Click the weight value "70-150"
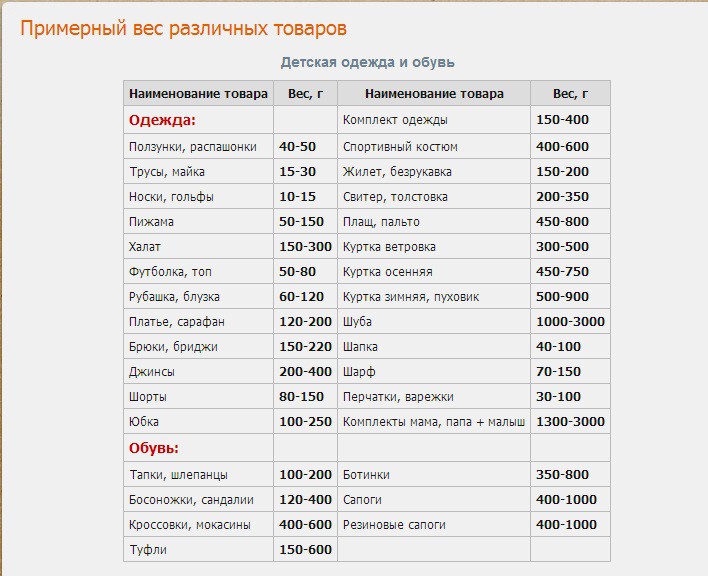The image size is (708, 576). pos(558,372)
